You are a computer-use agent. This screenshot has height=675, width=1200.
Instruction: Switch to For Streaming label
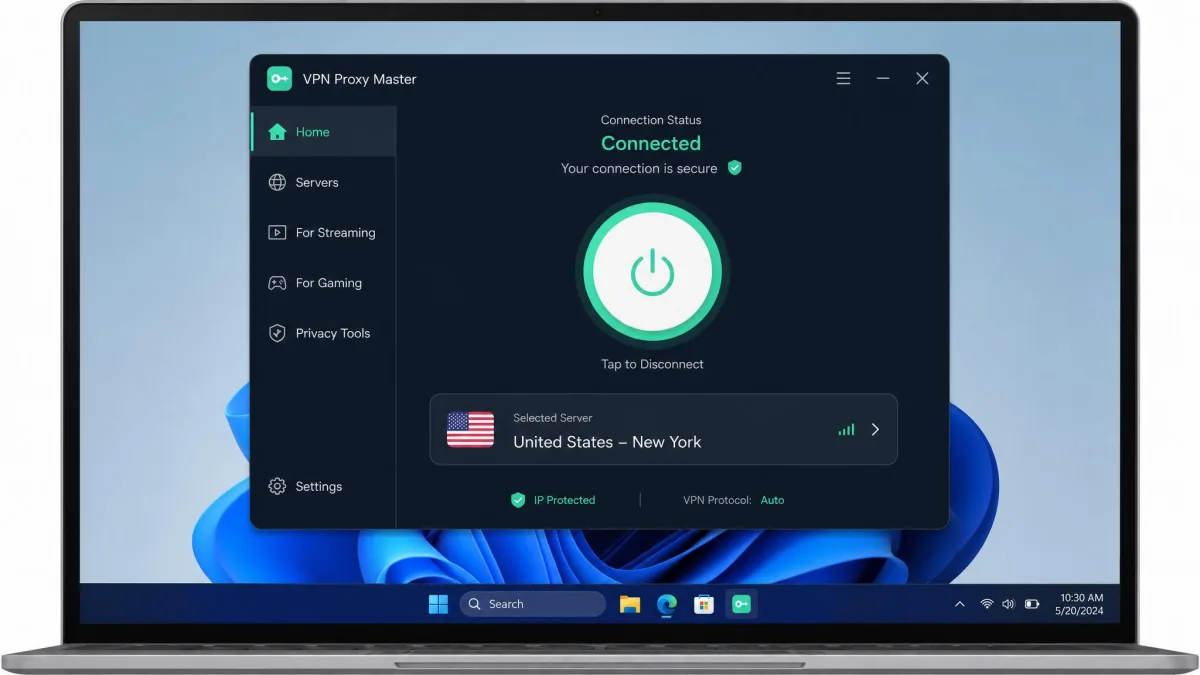[x=336, y=233]
